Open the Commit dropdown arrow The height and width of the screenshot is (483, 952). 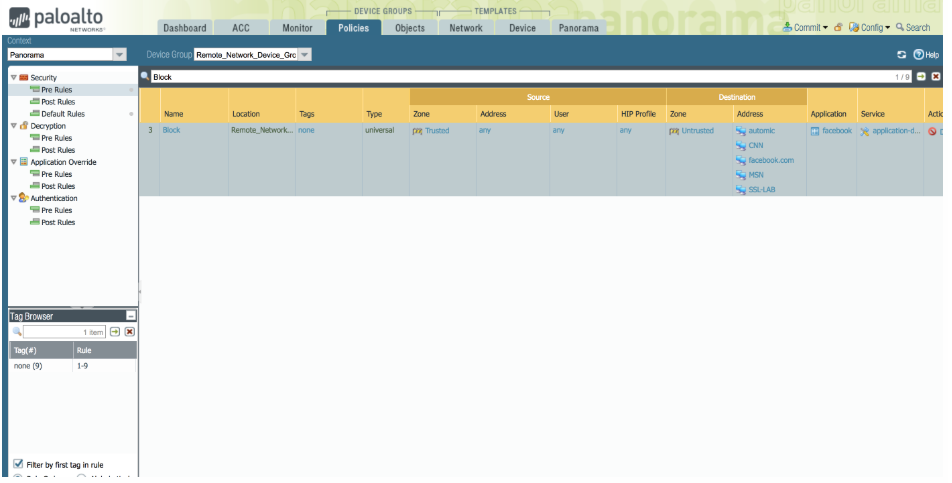click(826, 28)
